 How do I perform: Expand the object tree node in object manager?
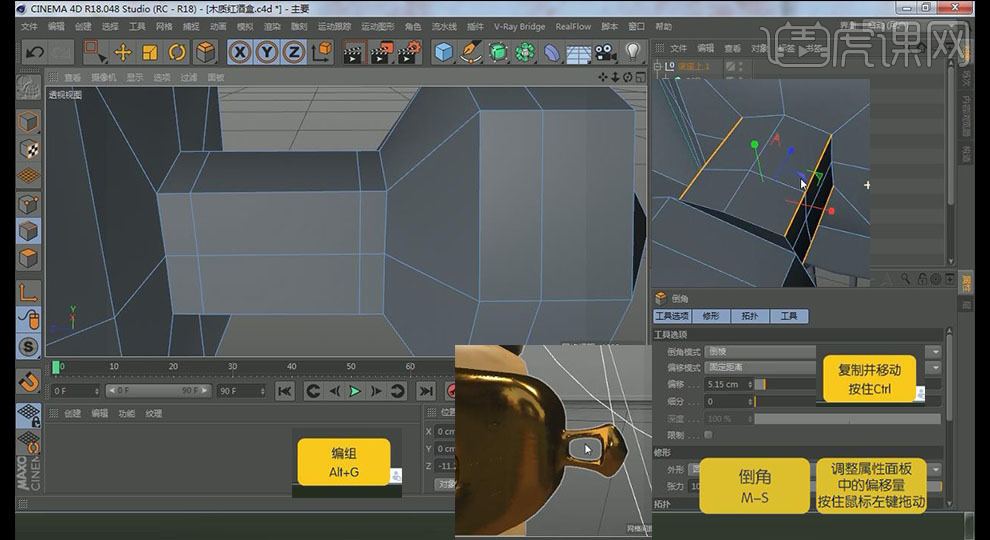657,66
